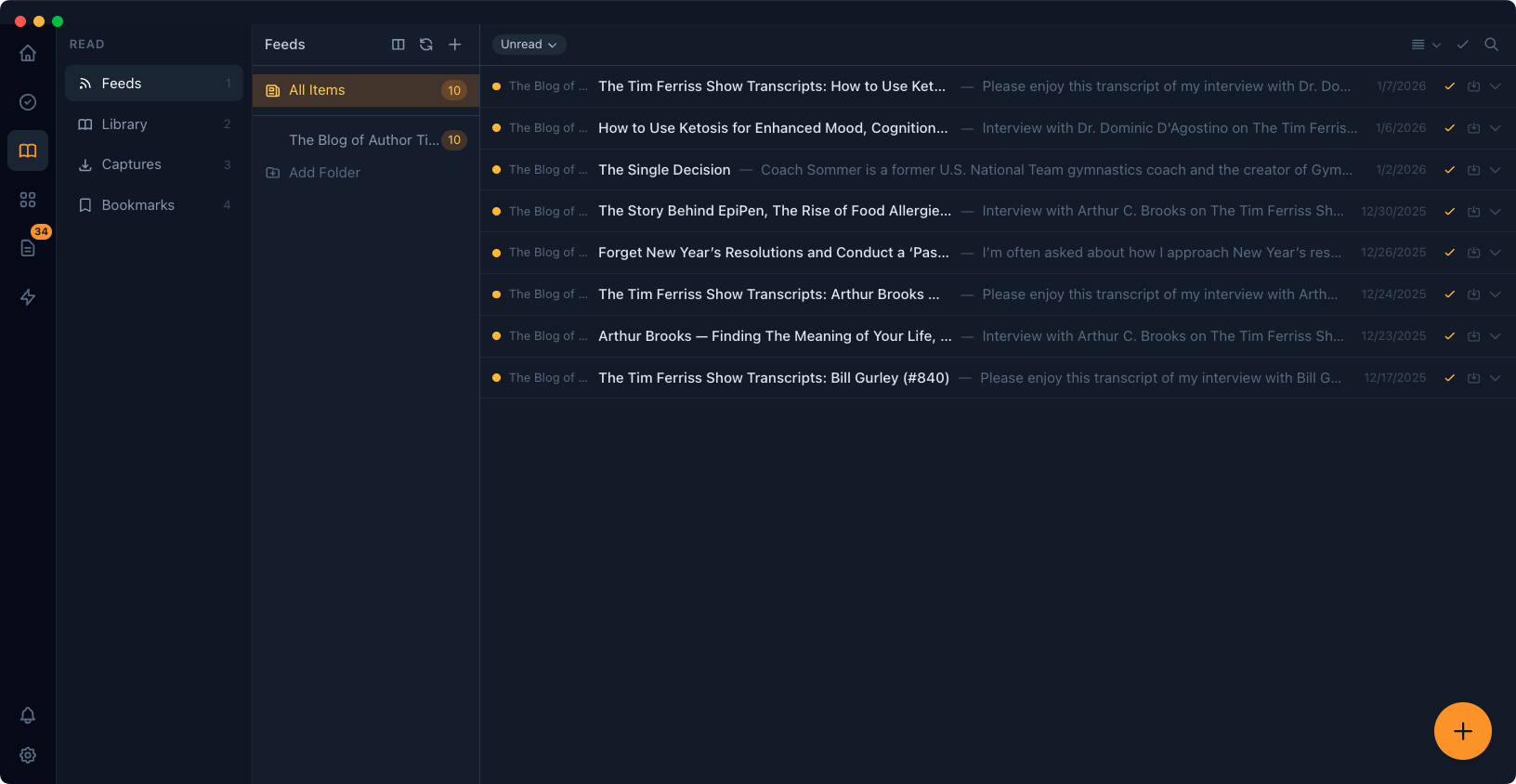Expand options for 'The Story Behind EpiPen'
The height and width of the screenshot is (784, 1516).
[1496, 212]
